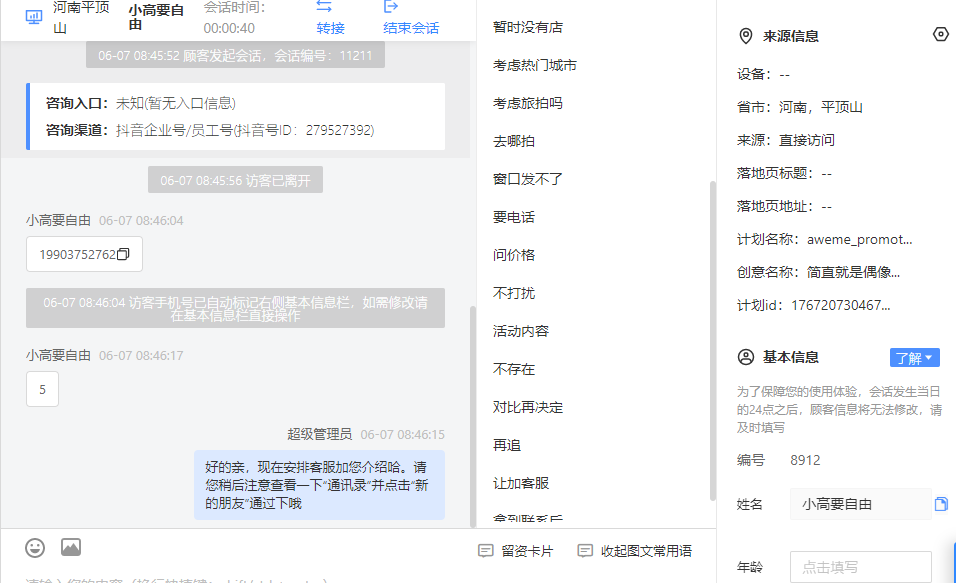Click the 留资卡片 button
The width and height of the screenshot is (956, 583).
(x=516, y=551)
